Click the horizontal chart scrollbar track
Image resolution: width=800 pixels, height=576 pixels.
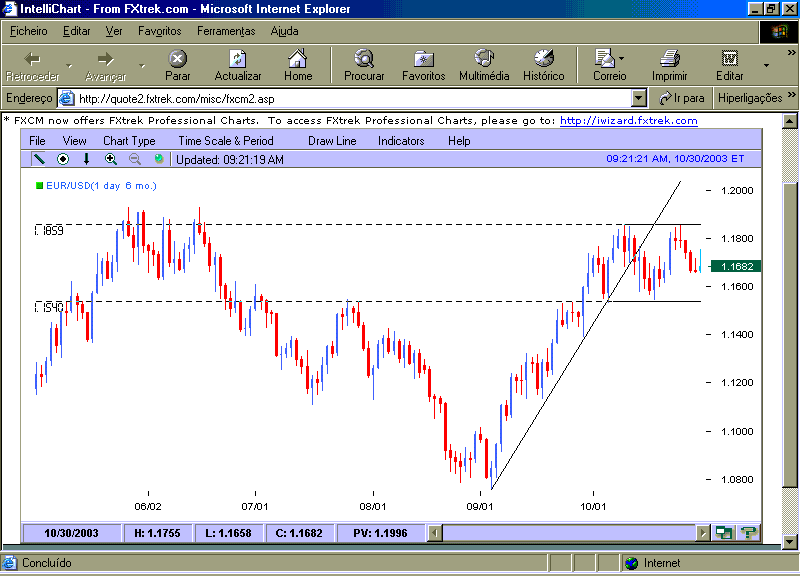click(569, 533)
